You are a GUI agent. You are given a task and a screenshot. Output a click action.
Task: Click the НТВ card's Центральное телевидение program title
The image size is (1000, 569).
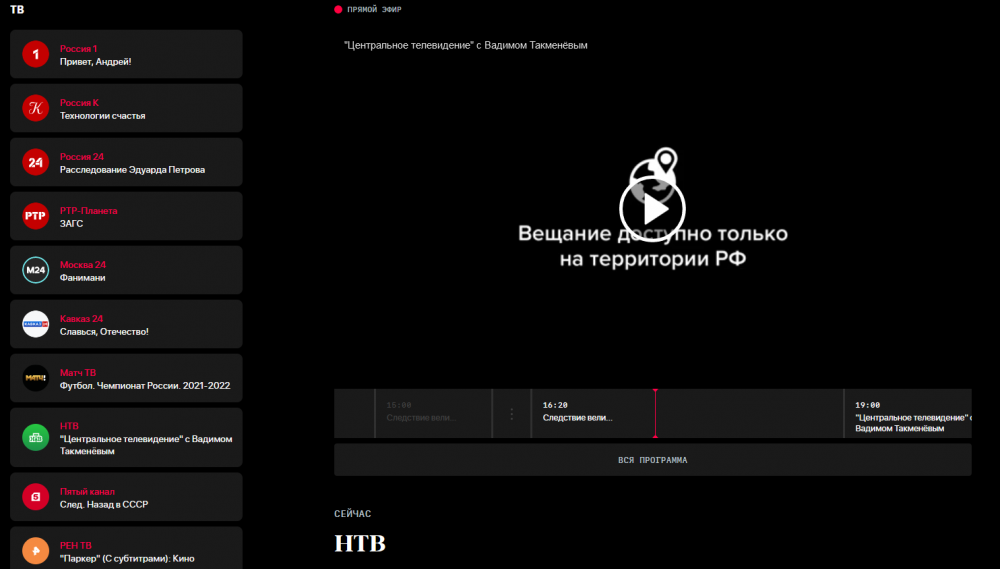tap(146, 445)
